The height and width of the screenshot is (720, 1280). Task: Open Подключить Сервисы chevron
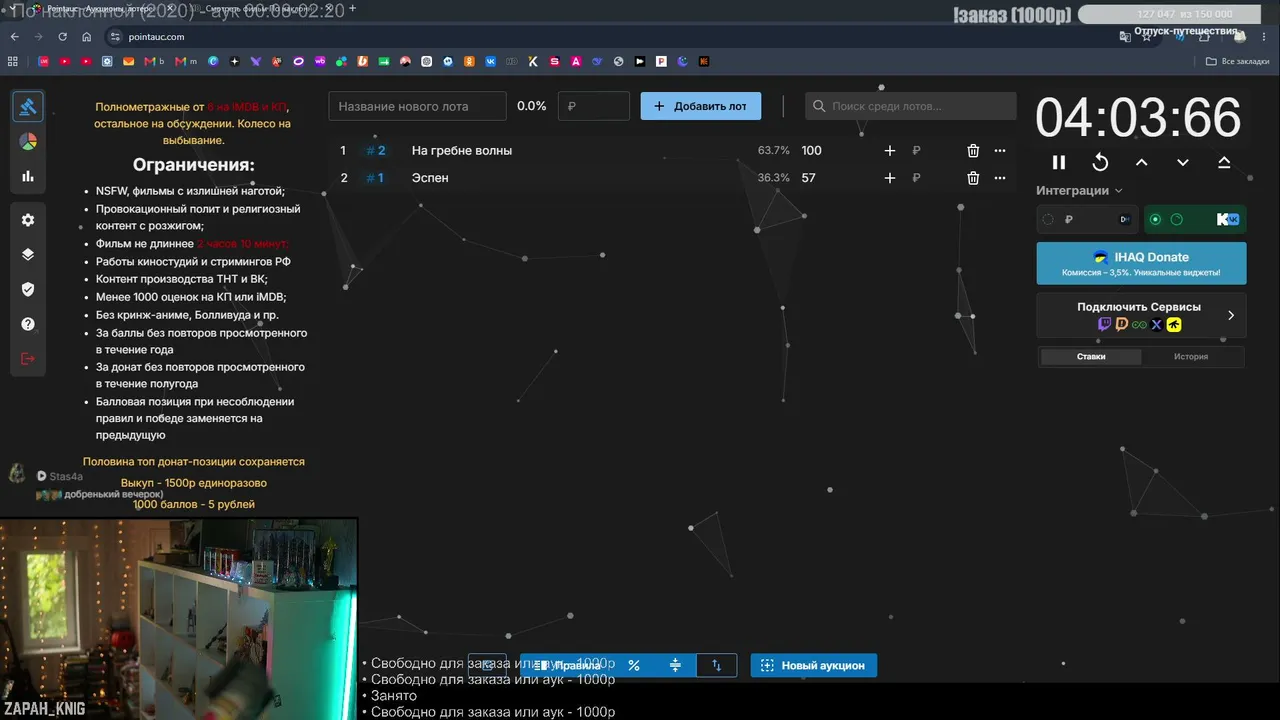pyautogui.click(x=1231, y=315)
